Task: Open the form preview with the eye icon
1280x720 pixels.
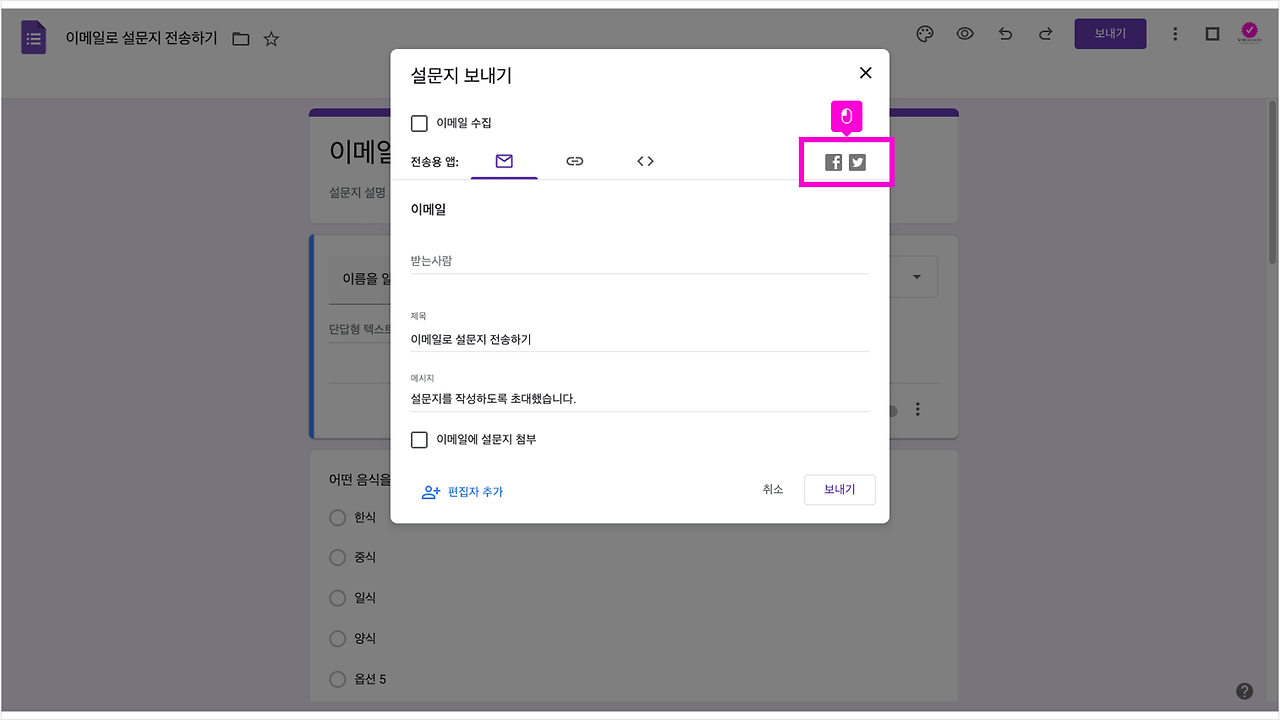Action: point(964,33)
